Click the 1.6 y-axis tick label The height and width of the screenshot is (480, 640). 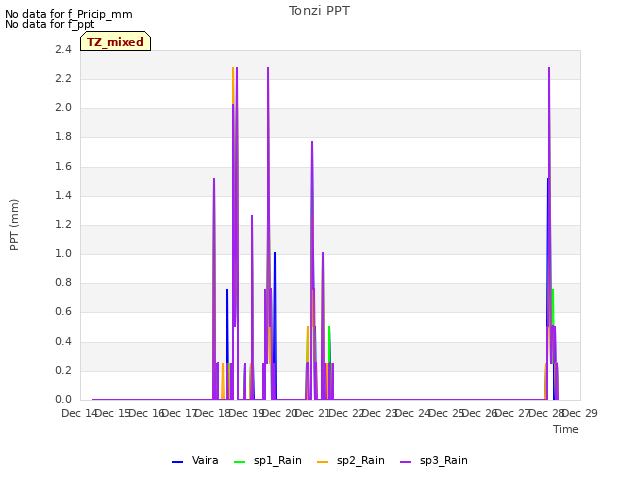pyautogui.click(x=63, y=167)
